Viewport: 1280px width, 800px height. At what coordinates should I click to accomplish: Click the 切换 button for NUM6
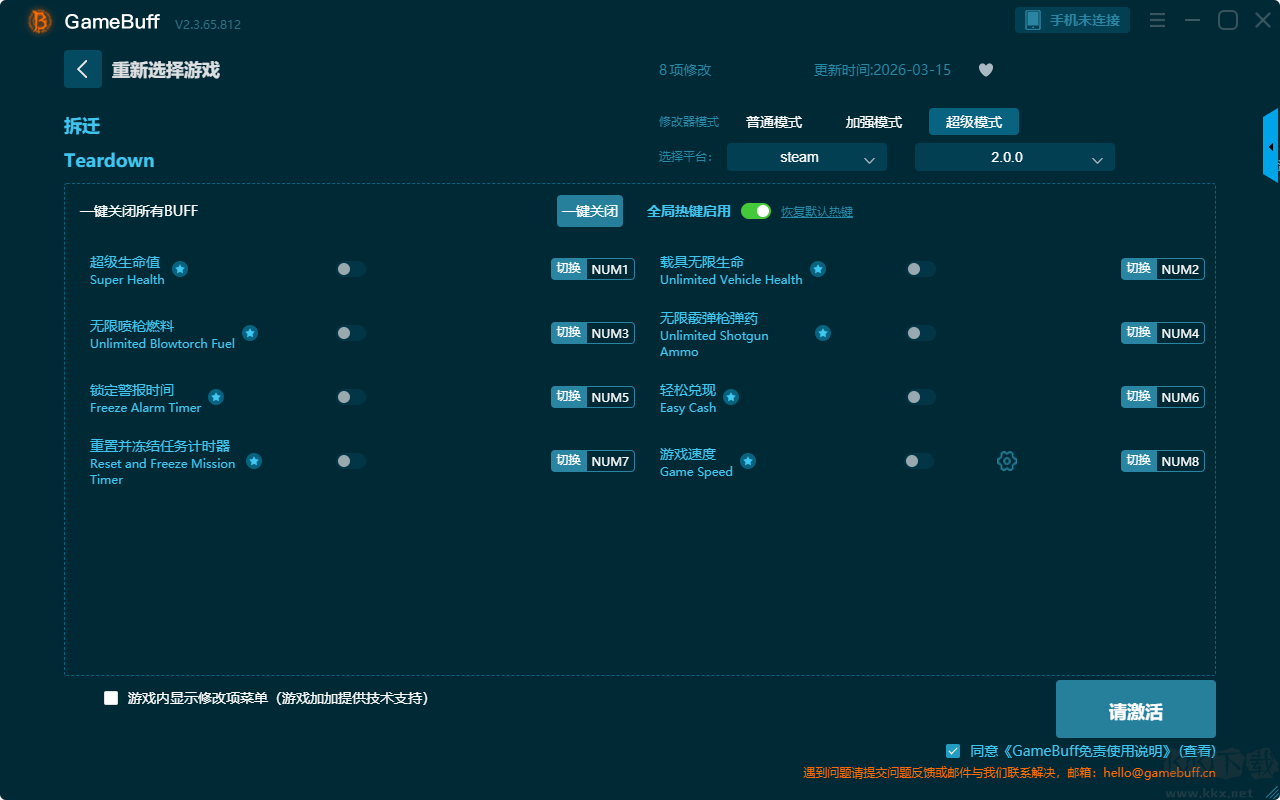pyautogui.click(x=1138, y=397)
